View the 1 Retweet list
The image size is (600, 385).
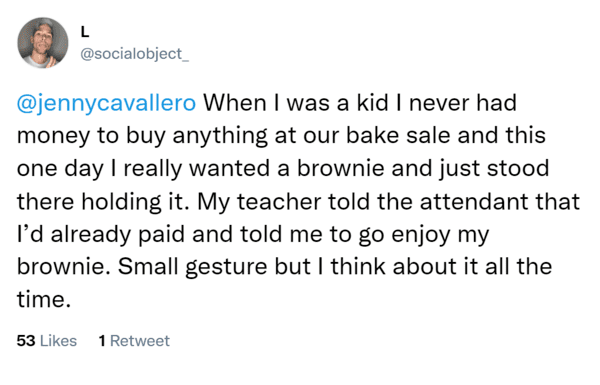click(x=134, y=341)
